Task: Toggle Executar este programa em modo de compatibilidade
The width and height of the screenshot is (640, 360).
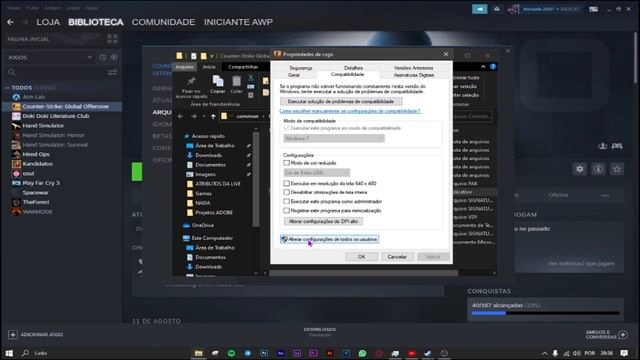Action: tap(287, 128)
